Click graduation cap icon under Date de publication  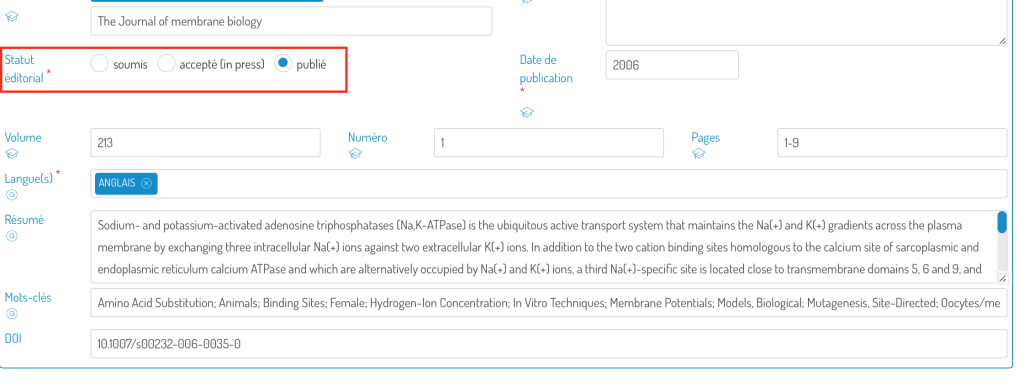pos(526,113)
